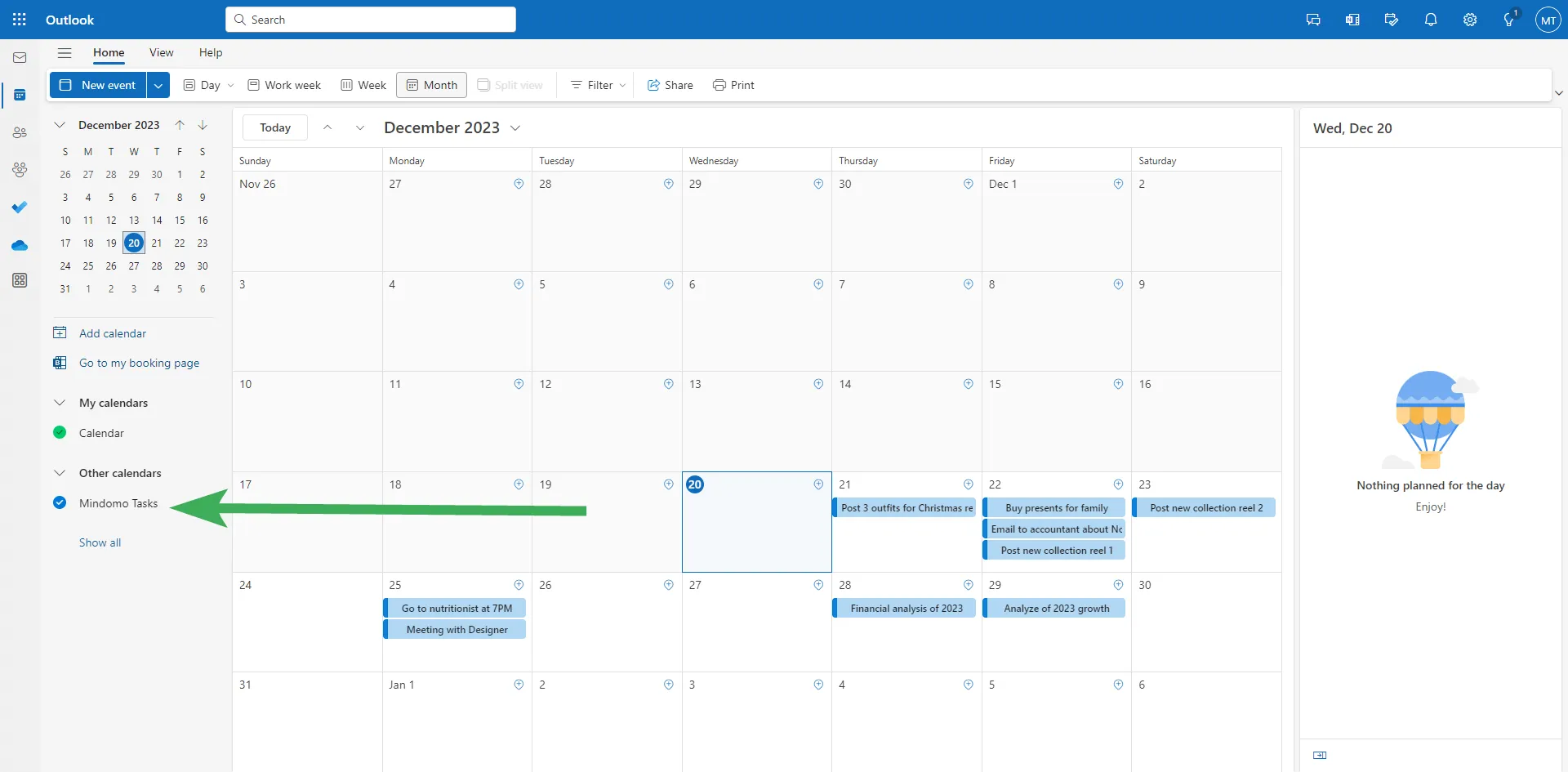The image size is (1568, 772).
Task: Collapse the Other calendars section
Action: 60,473
